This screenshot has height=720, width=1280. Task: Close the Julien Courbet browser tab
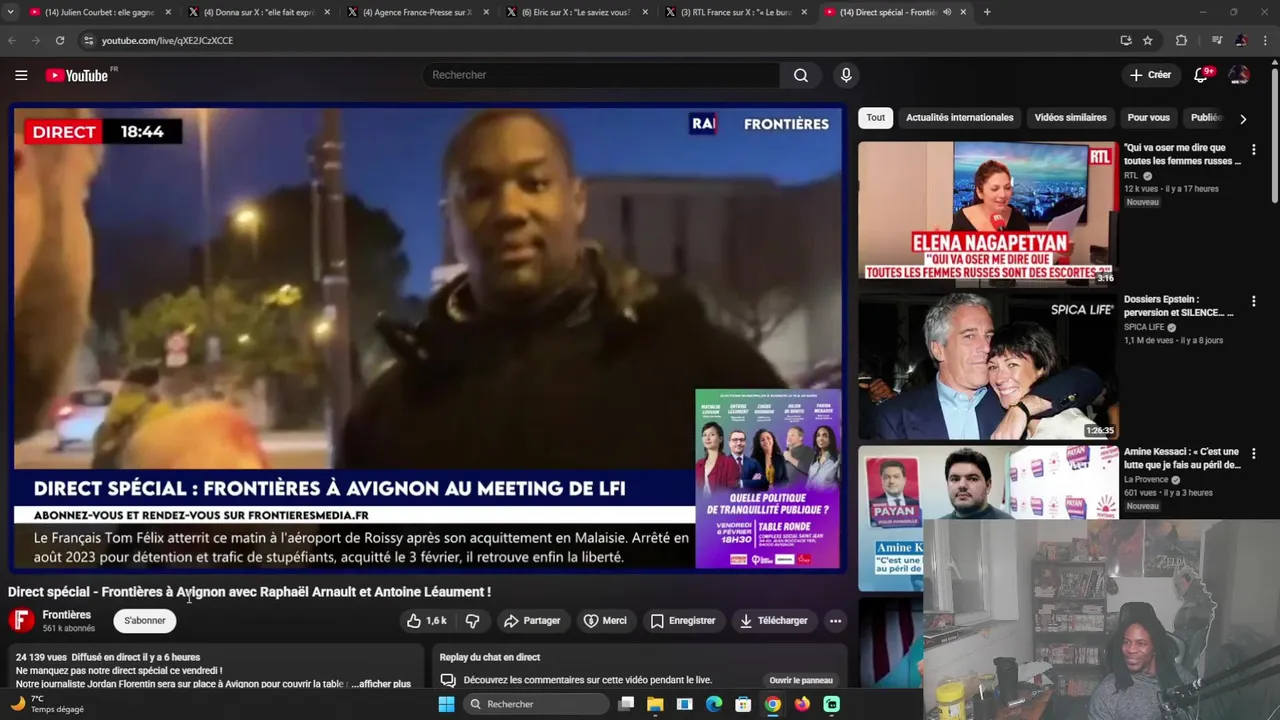coord(168,12)
